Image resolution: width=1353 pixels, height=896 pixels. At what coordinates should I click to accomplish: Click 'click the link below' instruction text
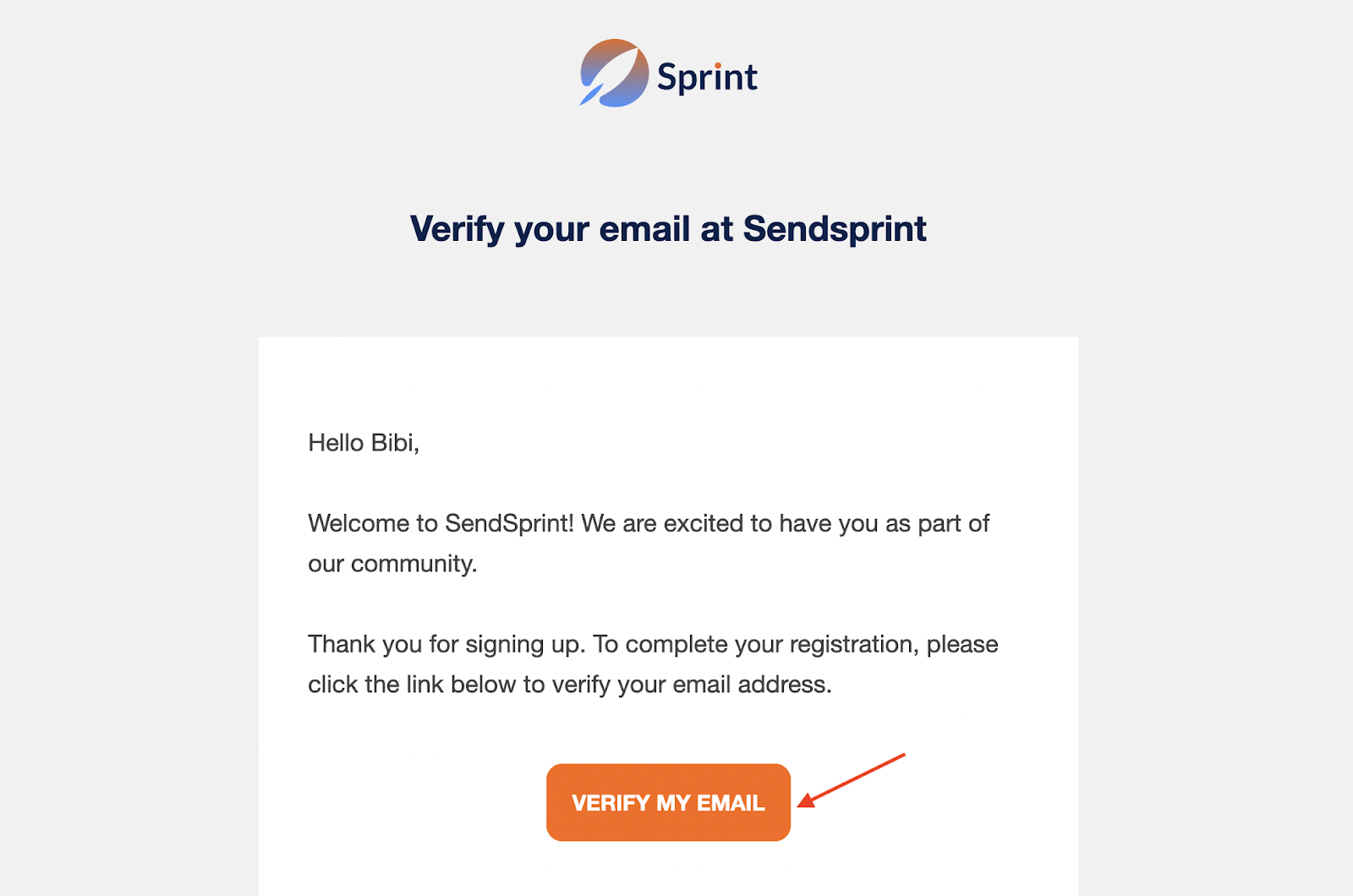click(412, 685)
